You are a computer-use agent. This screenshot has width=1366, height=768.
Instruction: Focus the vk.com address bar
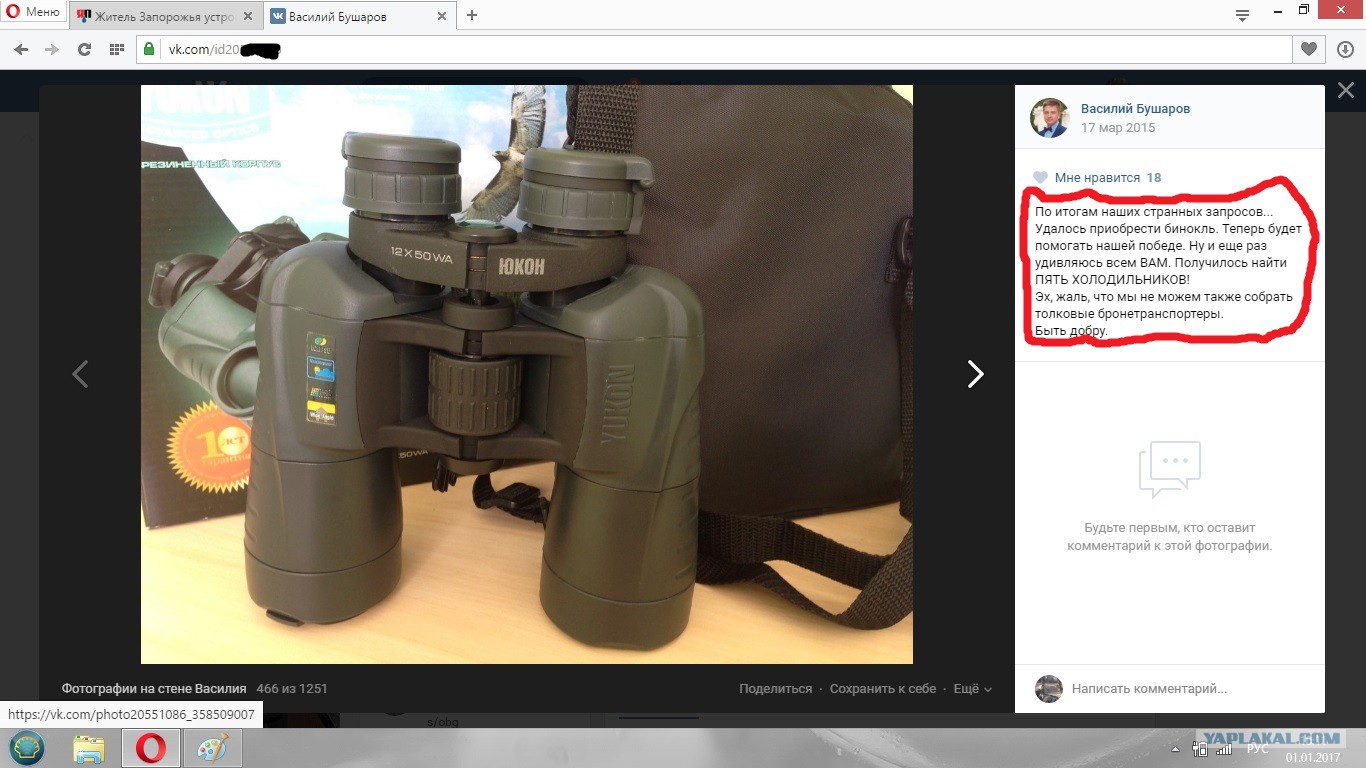[713, 49]
